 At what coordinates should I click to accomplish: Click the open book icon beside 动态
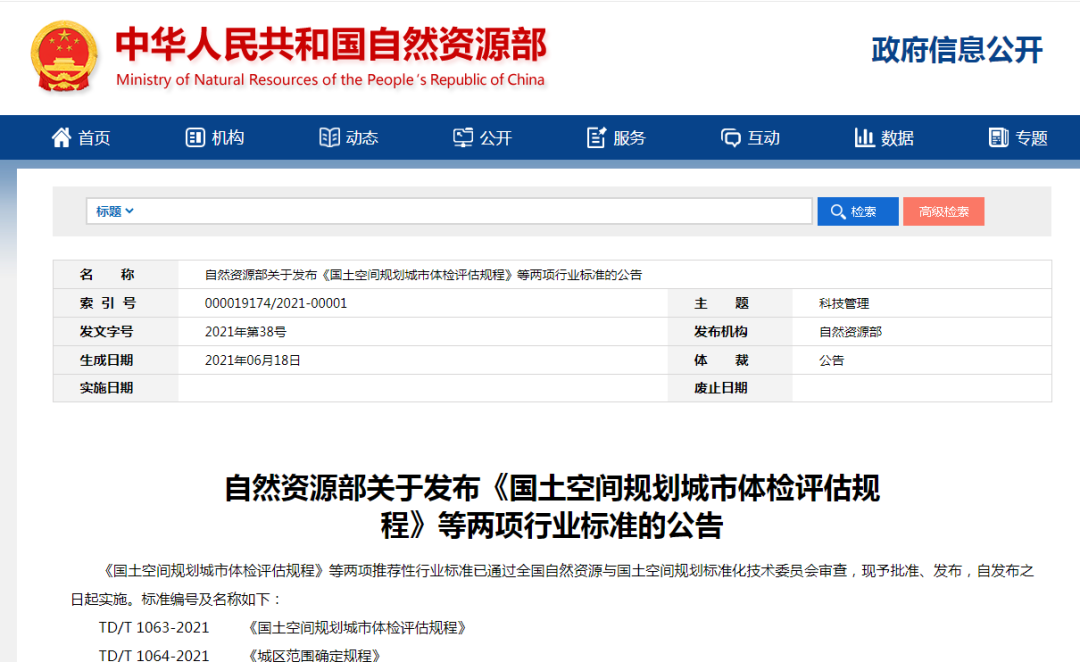point(329,138)
